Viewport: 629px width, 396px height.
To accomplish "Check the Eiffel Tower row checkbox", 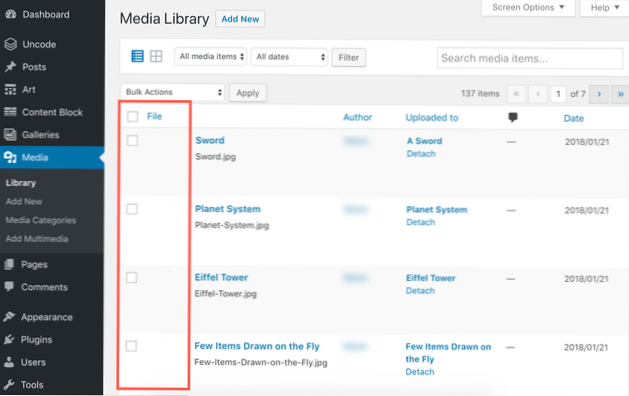I will point(132,278).
